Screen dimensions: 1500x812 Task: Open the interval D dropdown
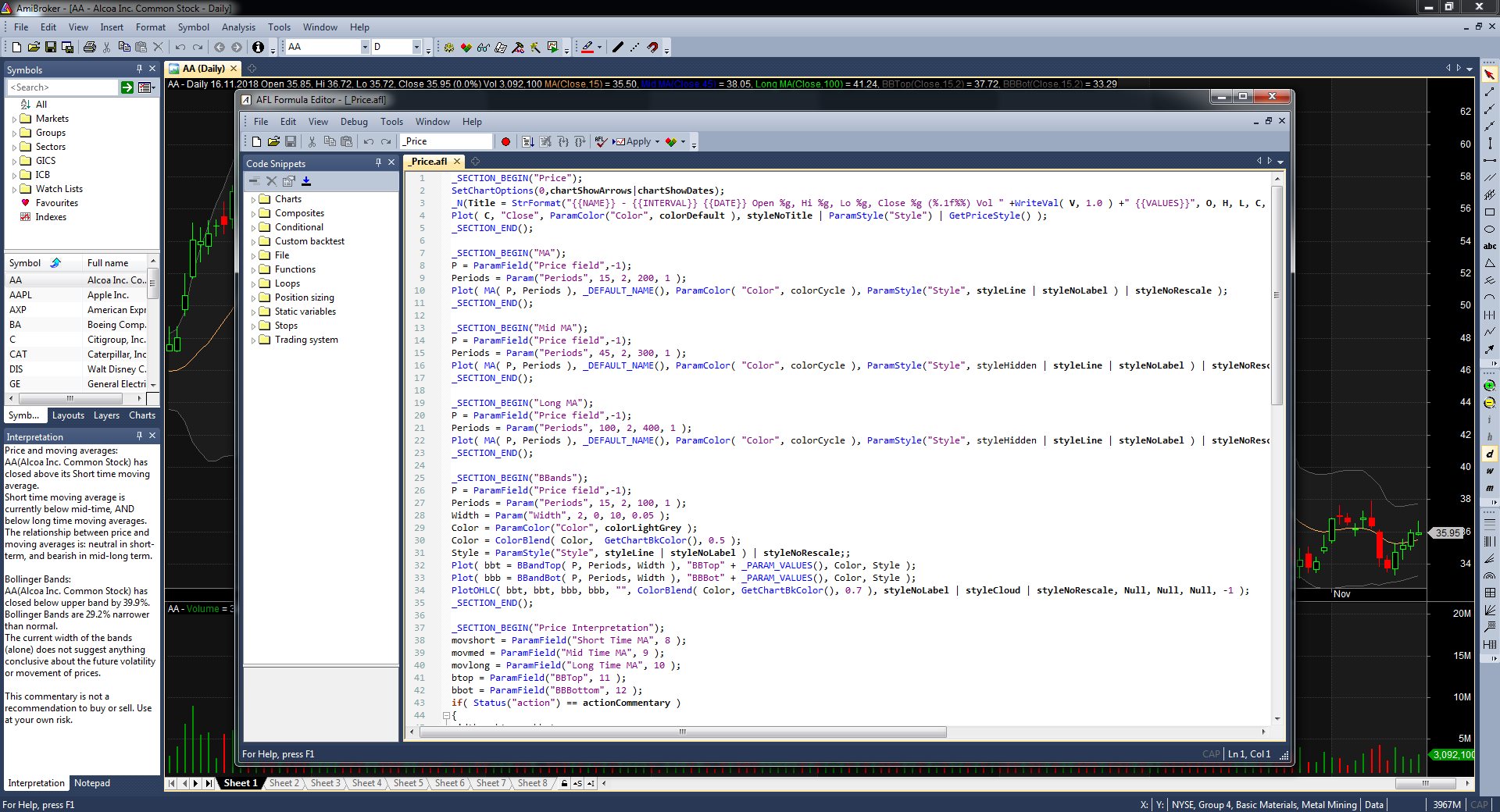click(417, 48)
